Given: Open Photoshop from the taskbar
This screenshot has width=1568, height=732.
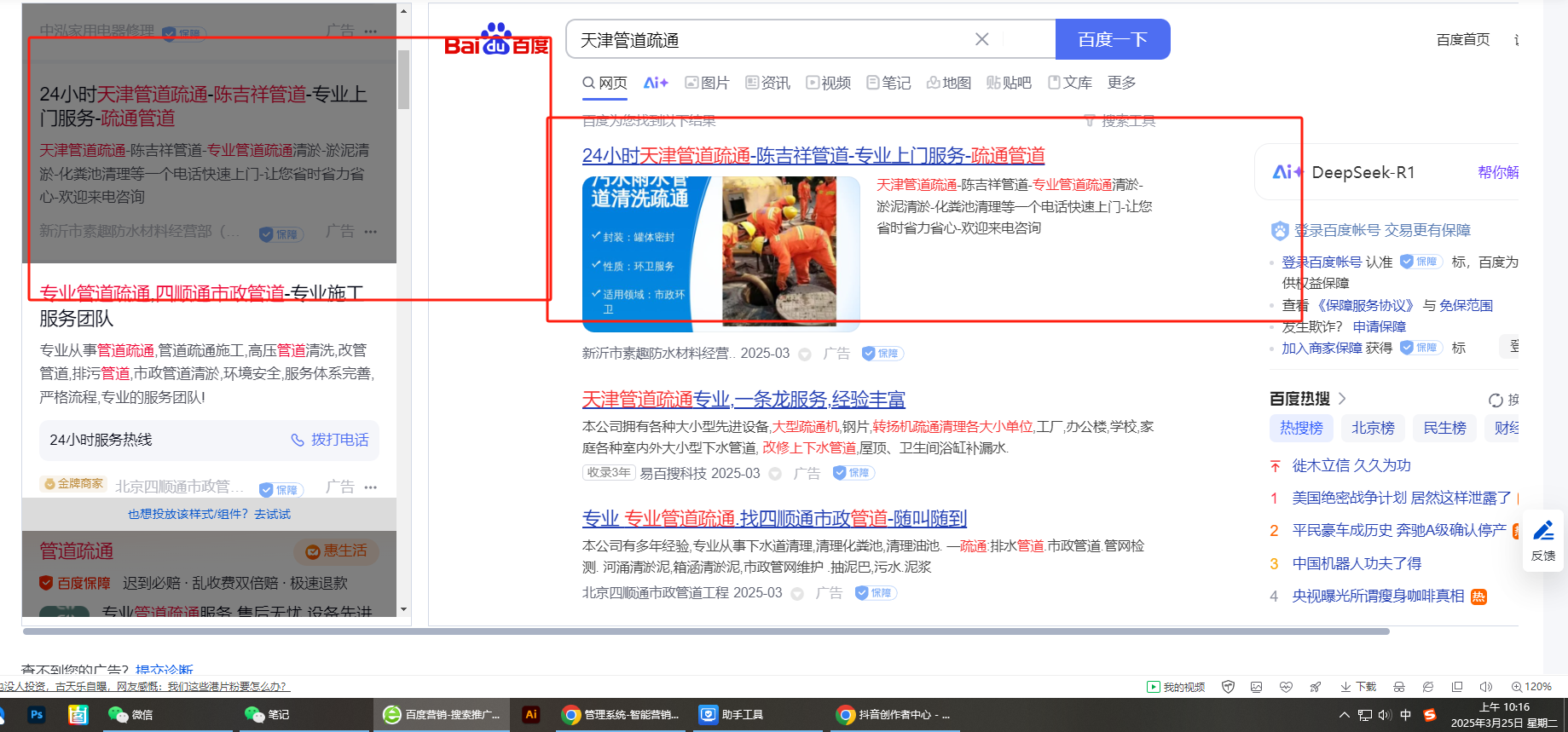Looking at the screenshot, I should click(x=36, y=715).
